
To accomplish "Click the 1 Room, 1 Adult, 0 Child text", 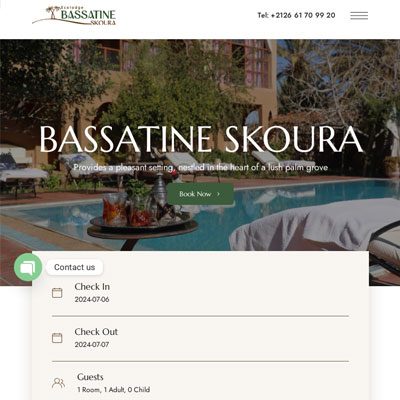I will [x=114, y=389].
